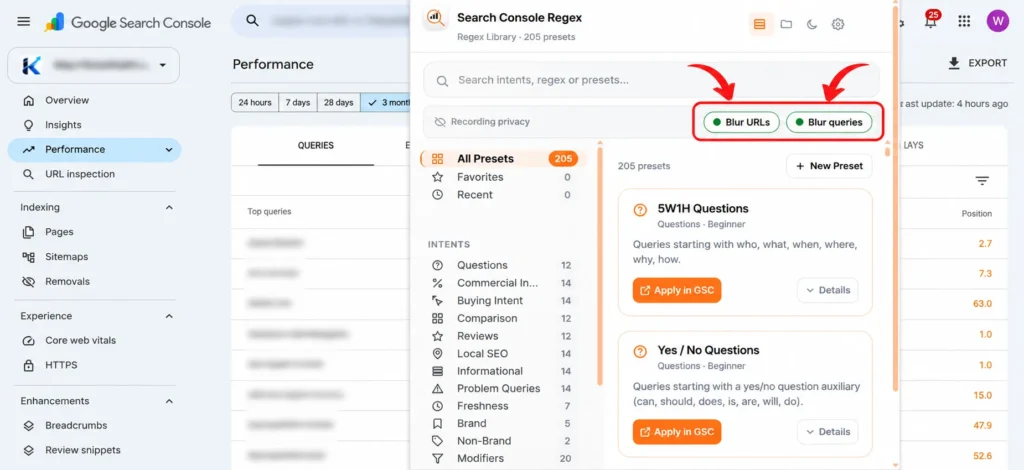Expand Details for Yes / No Questions preset

tap(827, 432)
